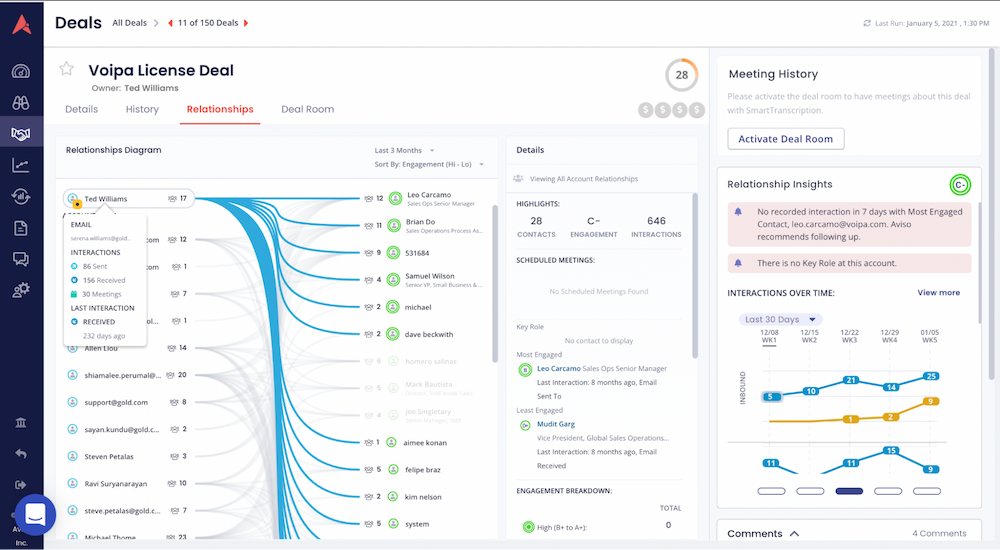Click the document icon in the sidebar
This screenshot has height=550, width=1000.
[20, 228]
